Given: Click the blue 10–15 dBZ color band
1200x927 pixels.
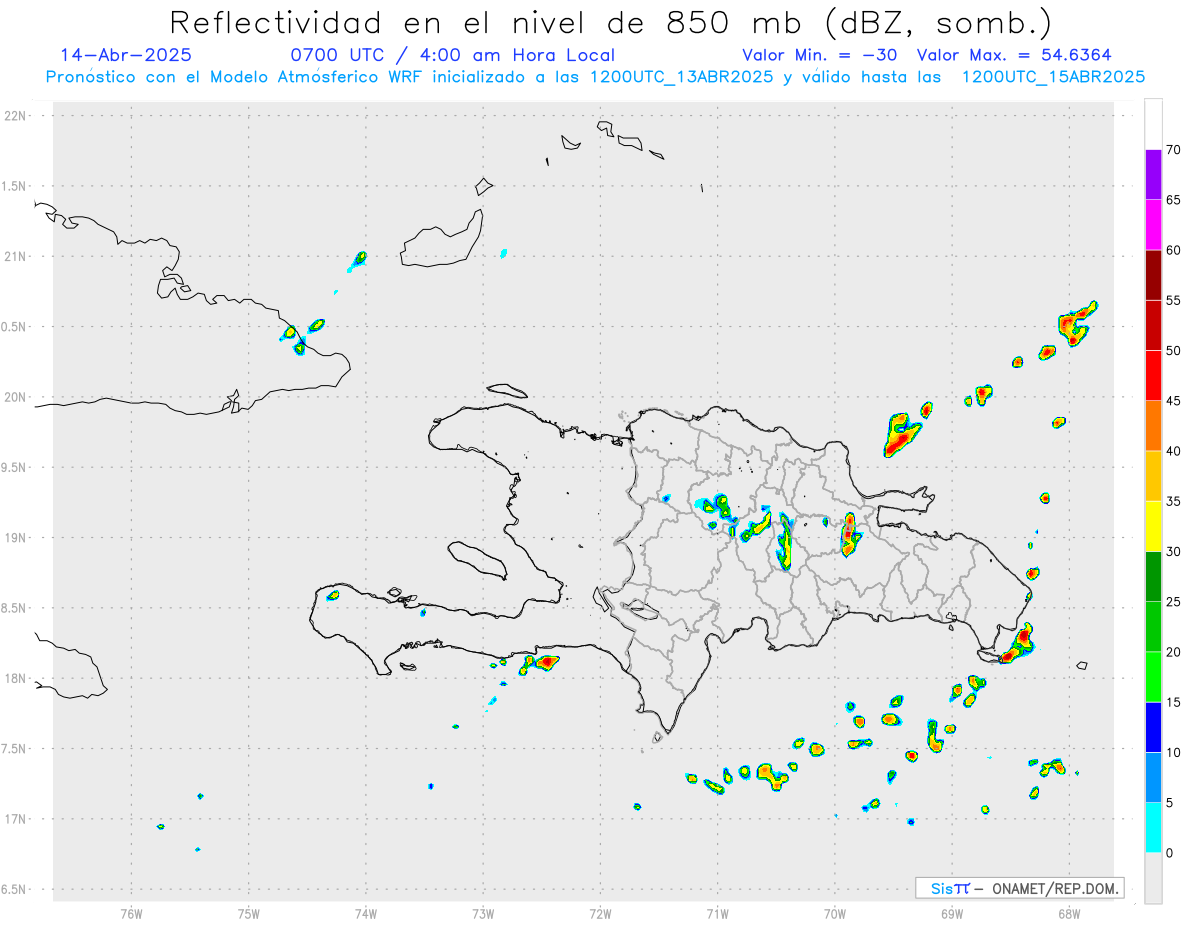Looking at the screenshot, I should 1153,727.
